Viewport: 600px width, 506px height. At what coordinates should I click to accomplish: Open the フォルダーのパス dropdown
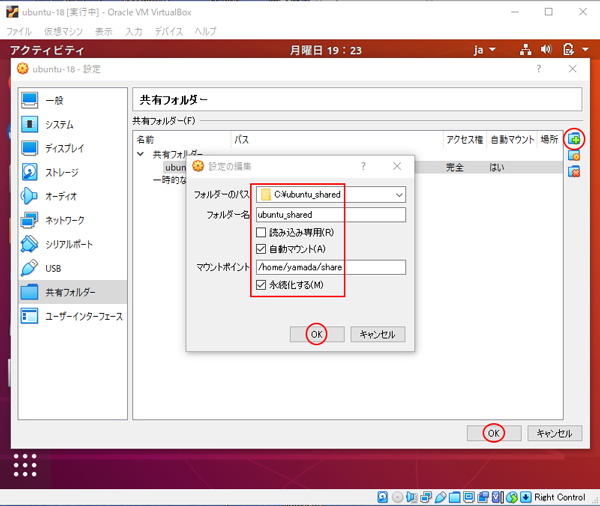pos(399,195)
